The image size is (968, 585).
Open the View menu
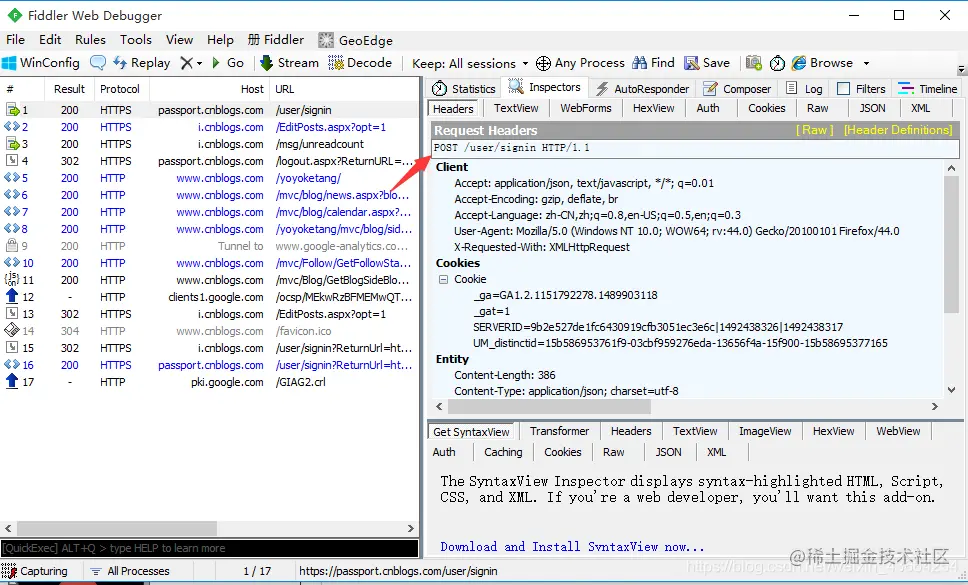(179, 40)
